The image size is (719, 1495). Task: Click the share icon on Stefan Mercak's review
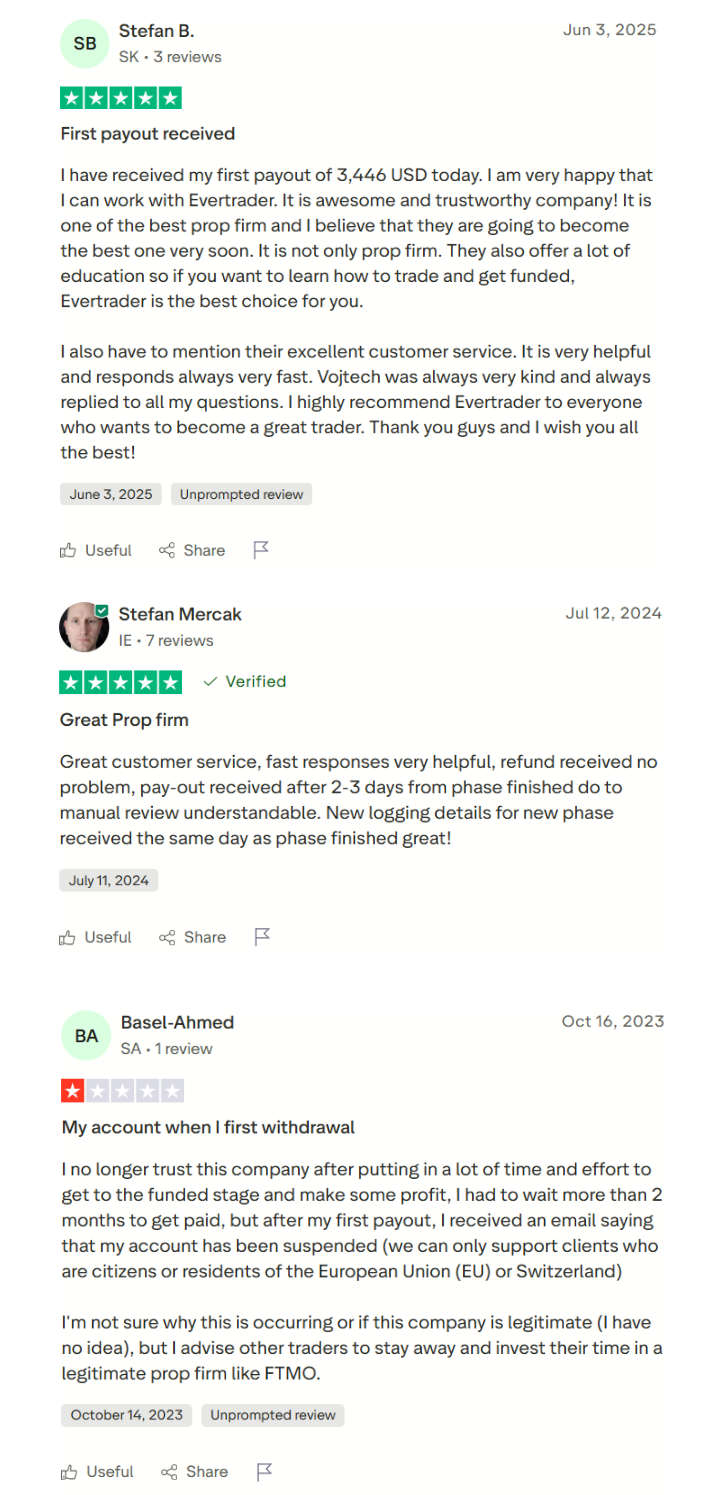(167, 937)
